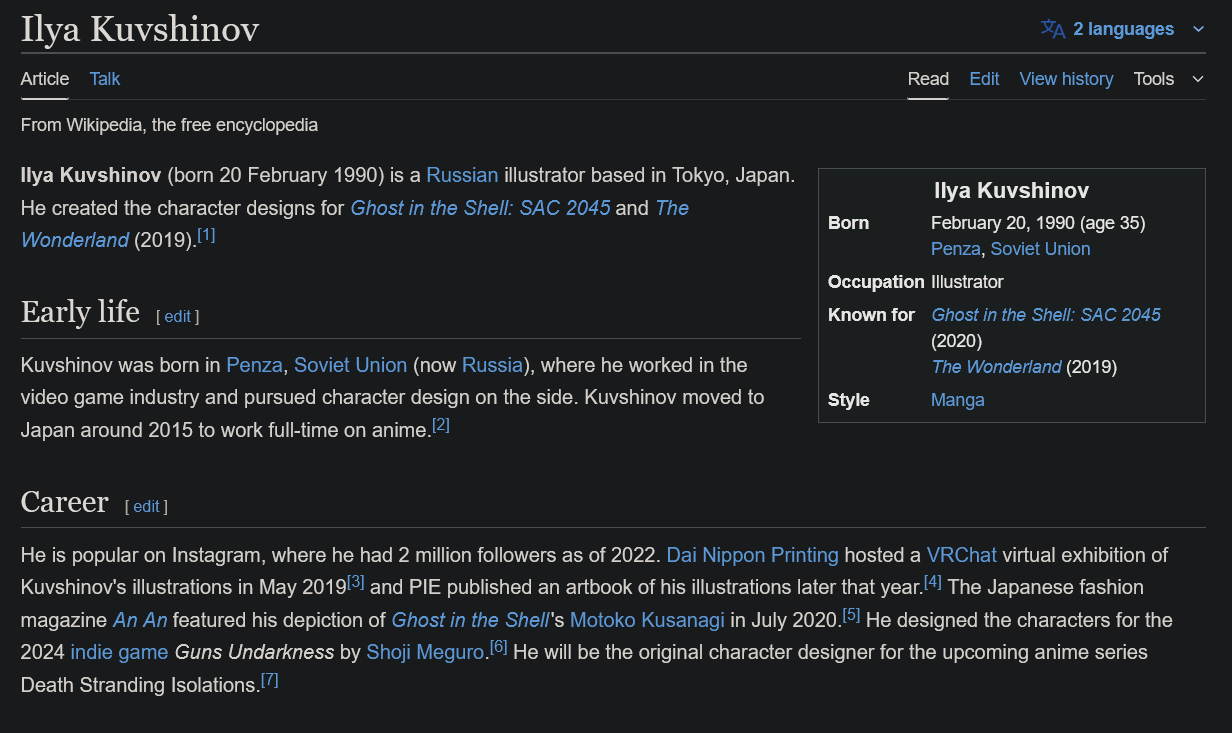This screenshot has height=733, width=1232.
Task: Open Shoji Meguro link
Action: click(x=426, y=653)
